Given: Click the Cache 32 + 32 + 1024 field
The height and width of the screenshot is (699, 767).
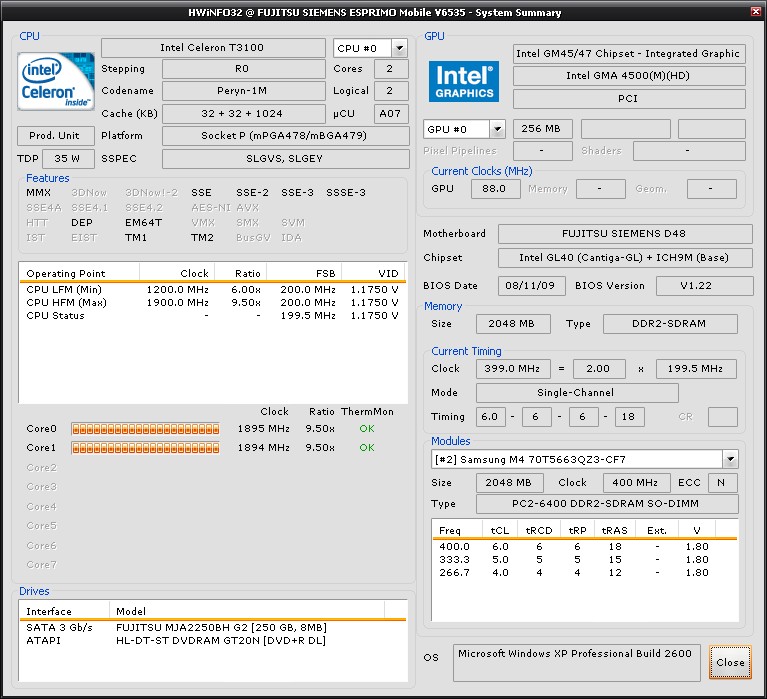Looking at the screenshot, I should coord(244,113).
